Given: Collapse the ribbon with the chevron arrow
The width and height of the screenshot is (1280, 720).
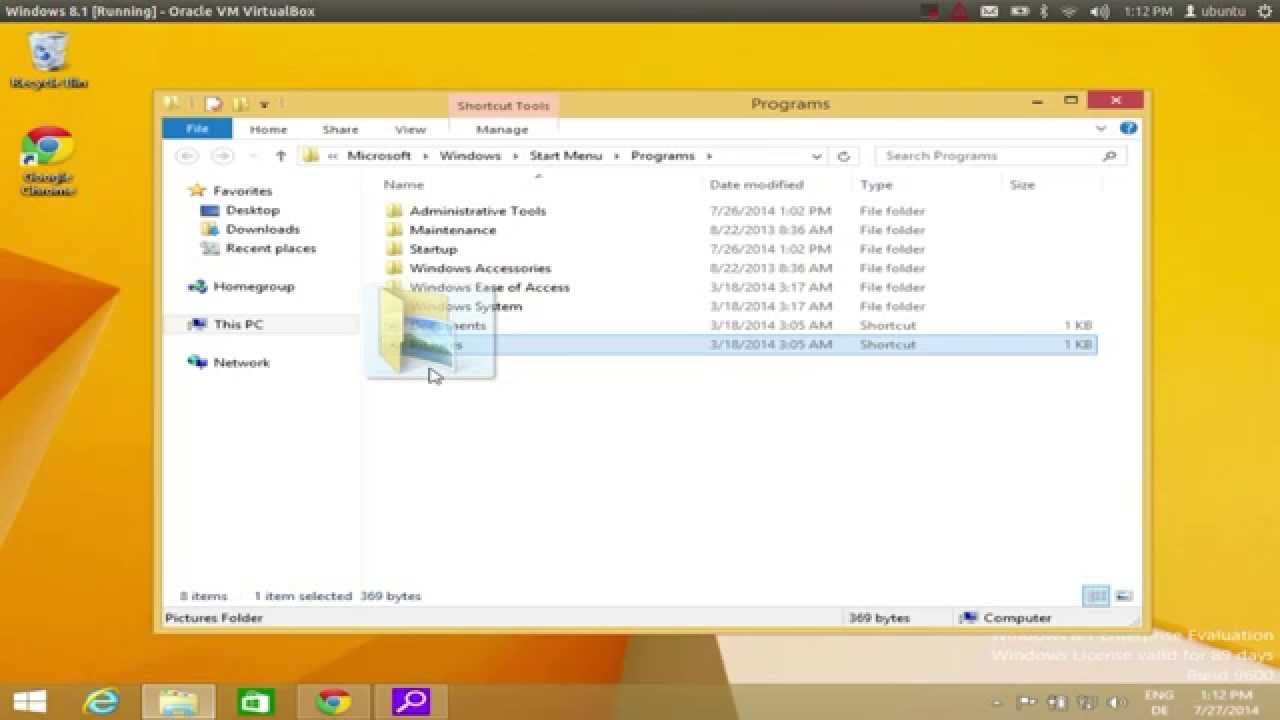Looking at the screenshot, I should (1100, 127).
